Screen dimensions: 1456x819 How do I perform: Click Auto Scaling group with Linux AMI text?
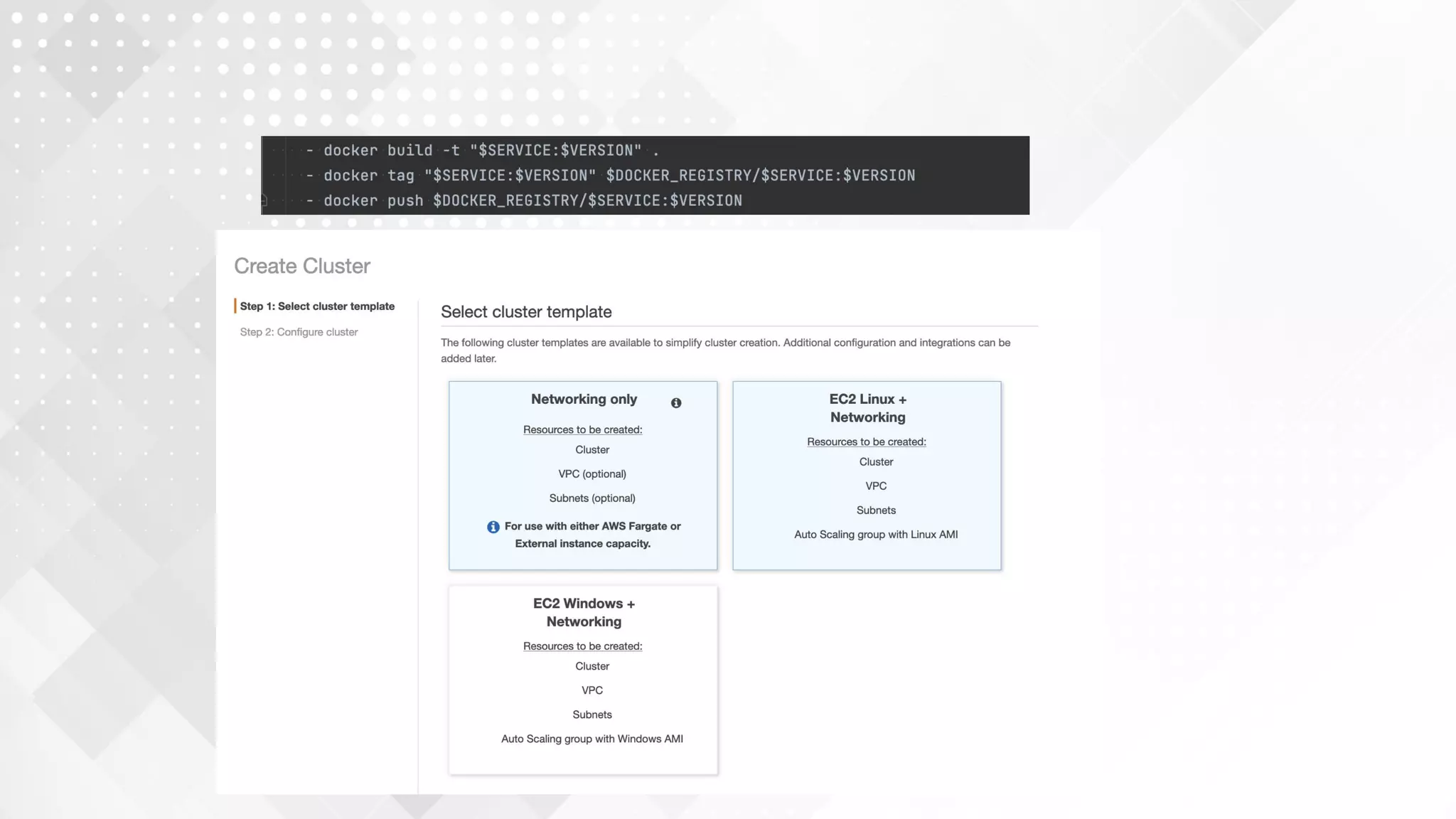(x=876, y=535)
